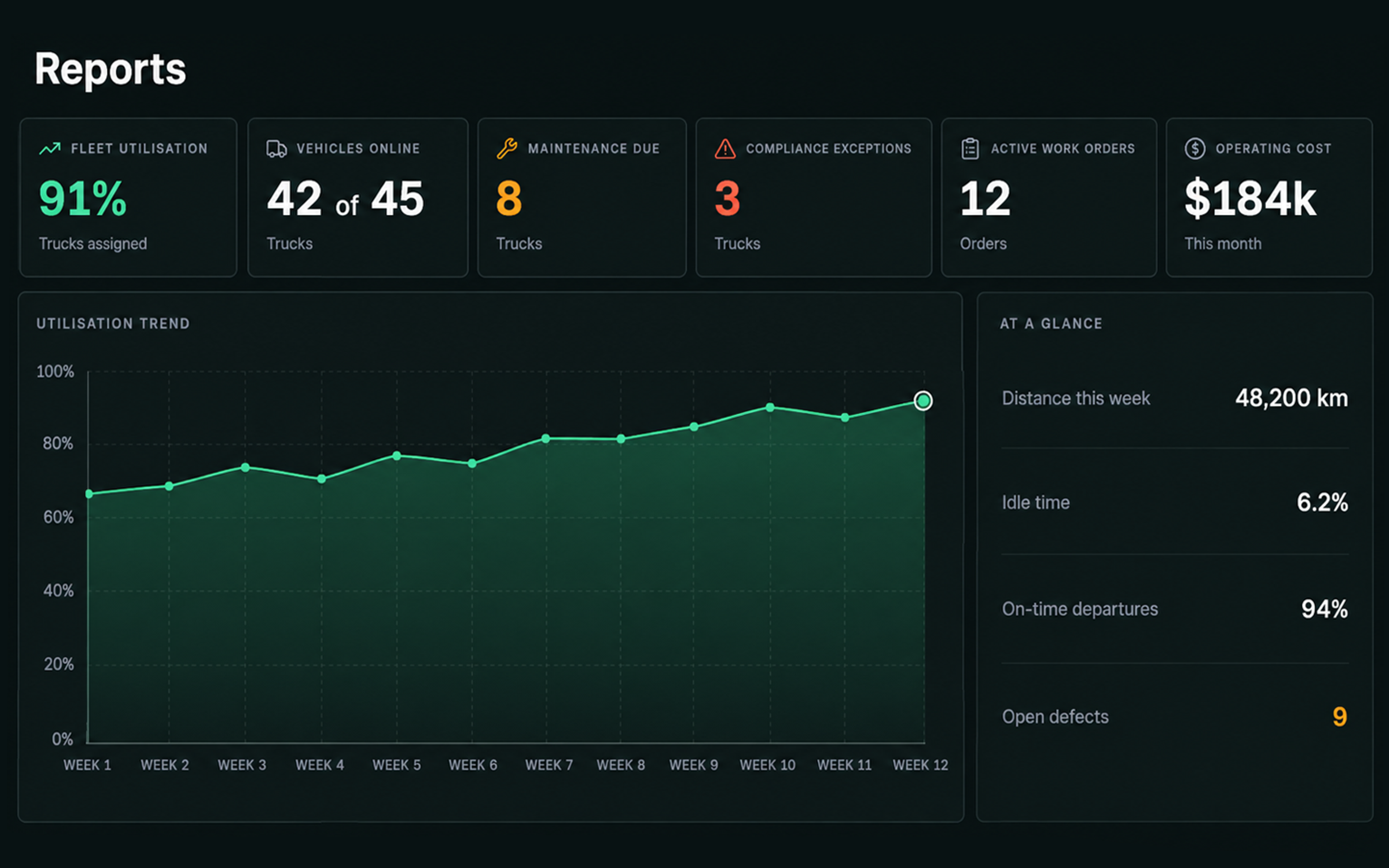Click the 'COMPLIANCE EXCEPTIONS' card label

click(x=828, y=149)
